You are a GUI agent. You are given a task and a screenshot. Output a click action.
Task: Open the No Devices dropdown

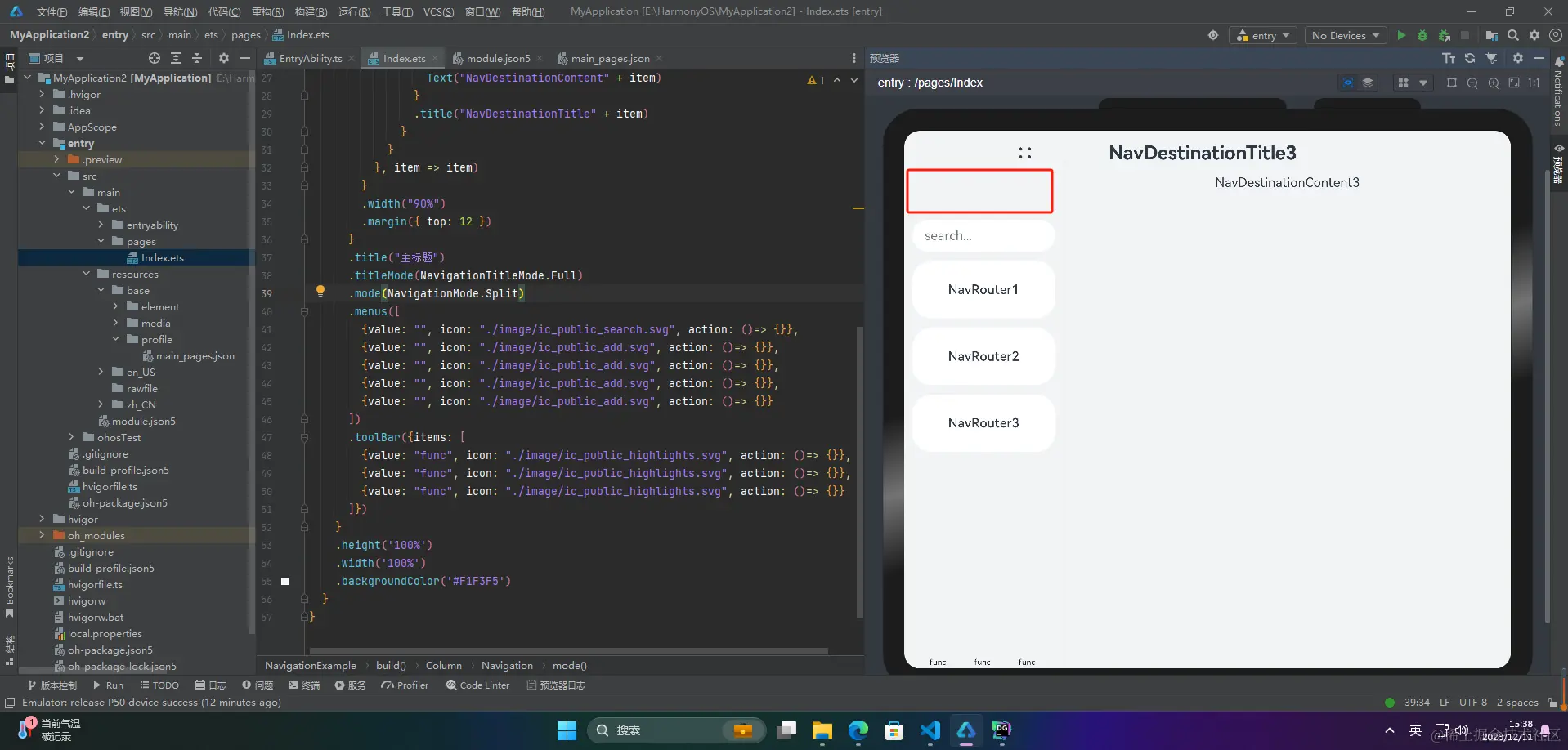(x=1346, y=35)
